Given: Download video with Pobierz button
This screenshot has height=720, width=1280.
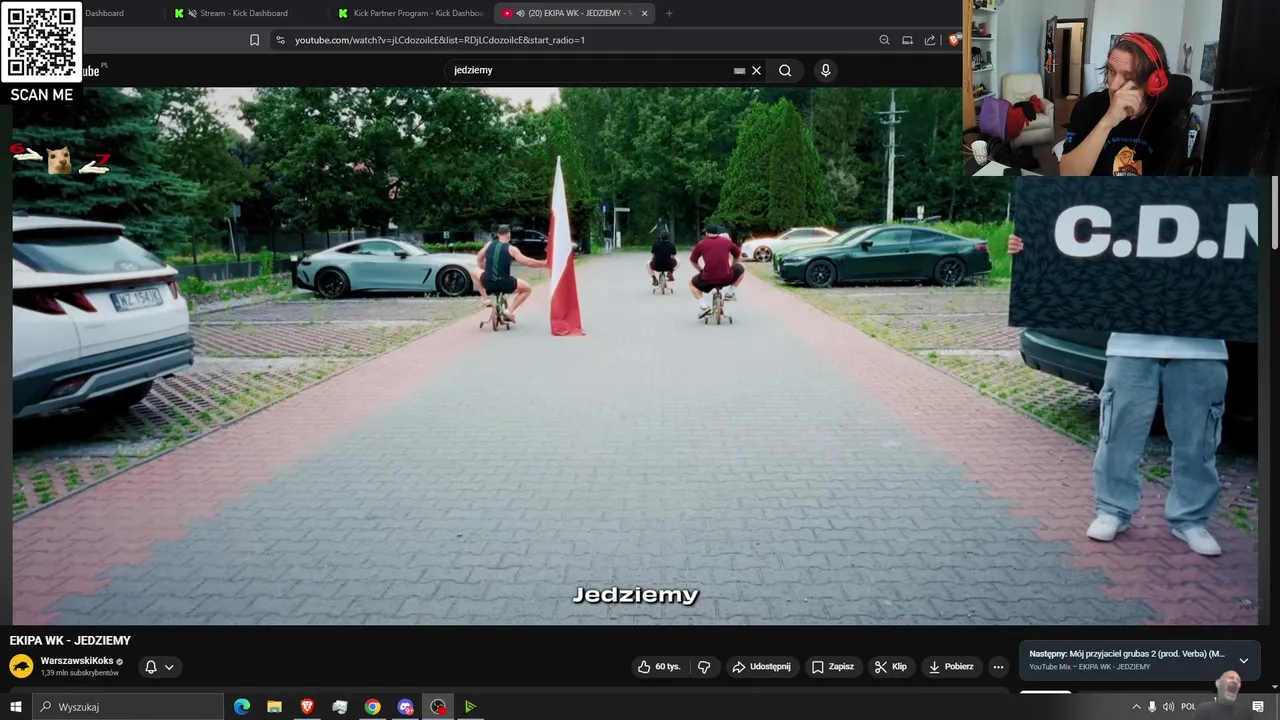Looking at the screenshot, I should coord(951,667).
